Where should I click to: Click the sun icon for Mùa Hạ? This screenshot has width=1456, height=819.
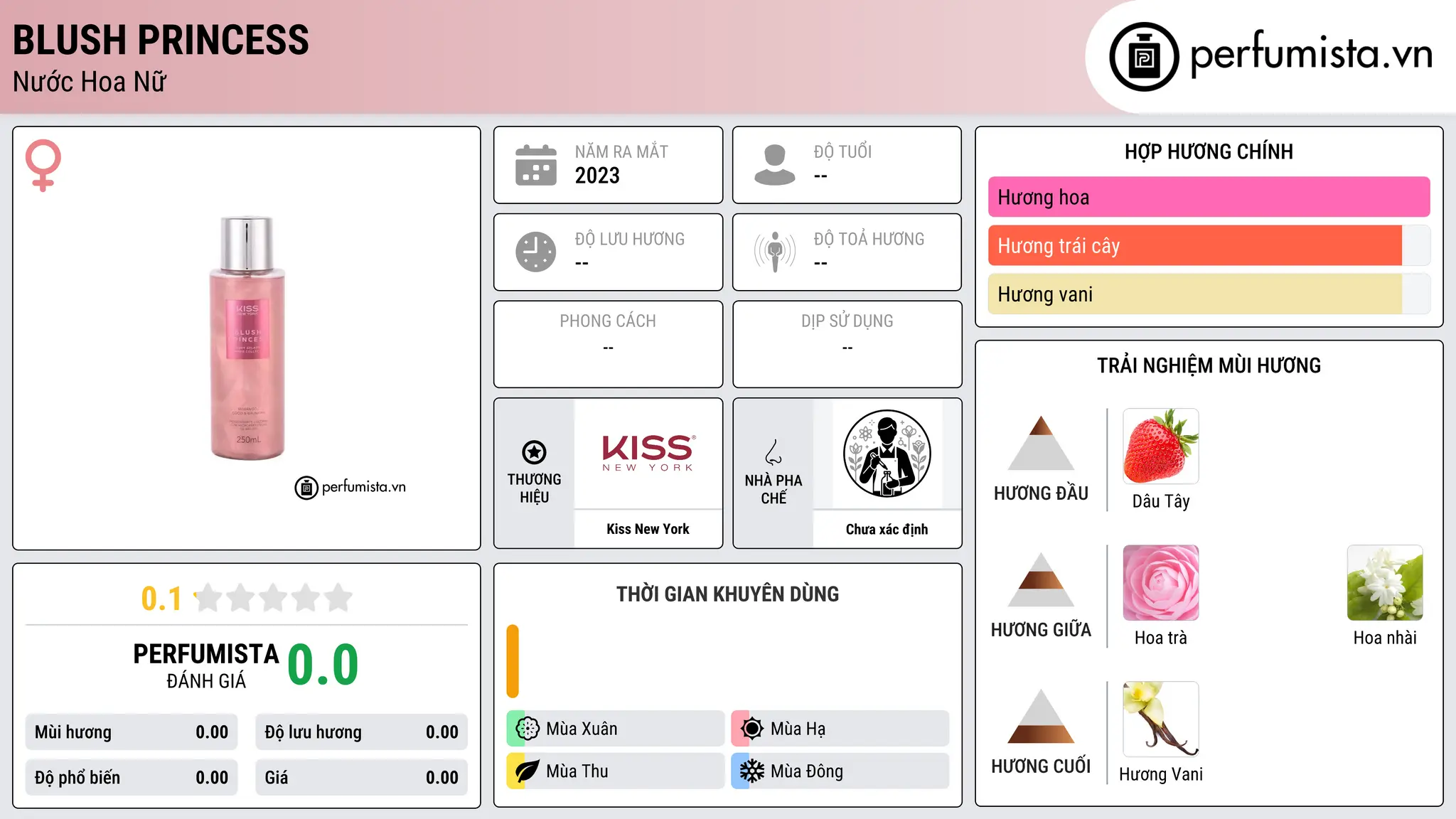point(752,729)
